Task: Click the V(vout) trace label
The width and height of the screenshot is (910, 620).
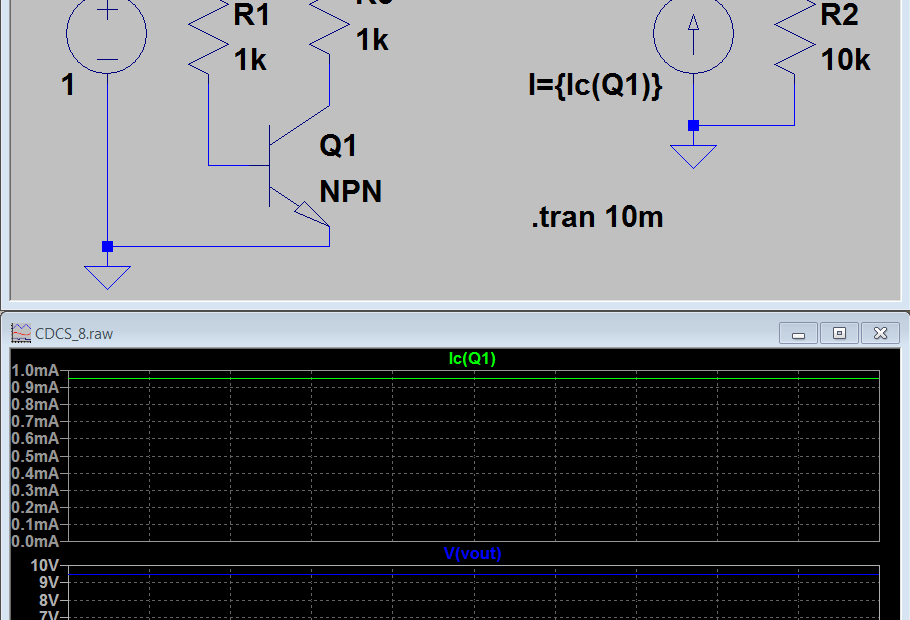Action: [472, 553]
